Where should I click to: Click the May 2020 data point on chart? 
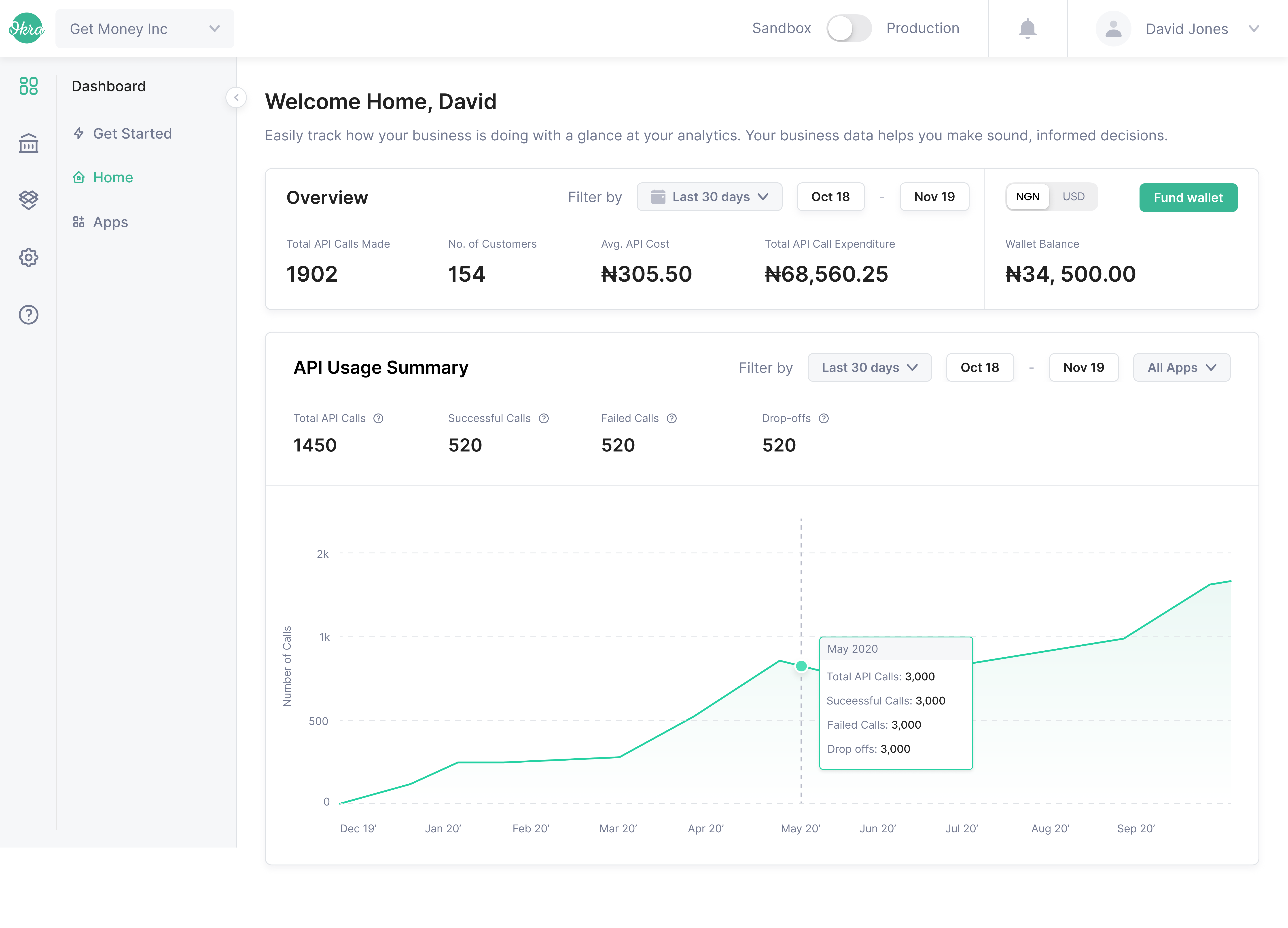801,666
